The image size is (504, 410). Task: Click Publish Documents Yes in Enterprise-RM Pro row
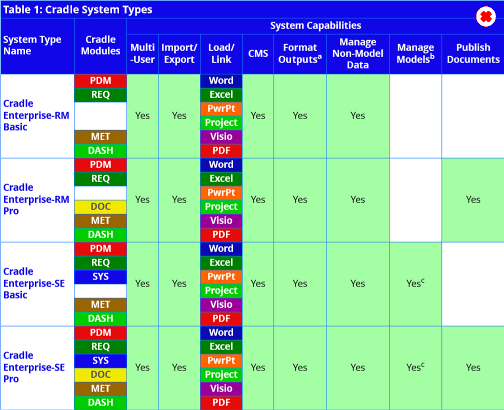click(473, 200)
